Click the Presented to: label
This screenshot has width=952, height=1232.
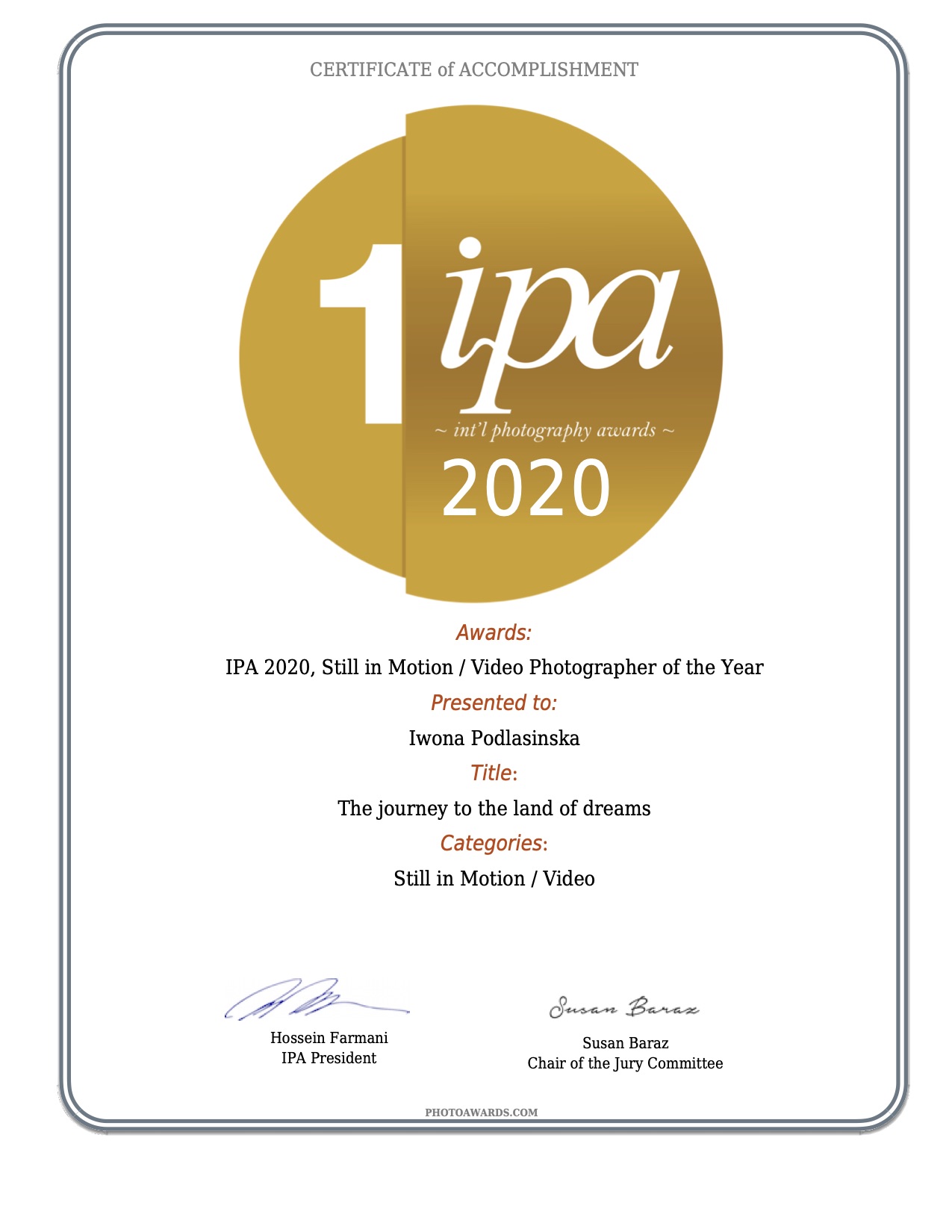click(494, 703)
